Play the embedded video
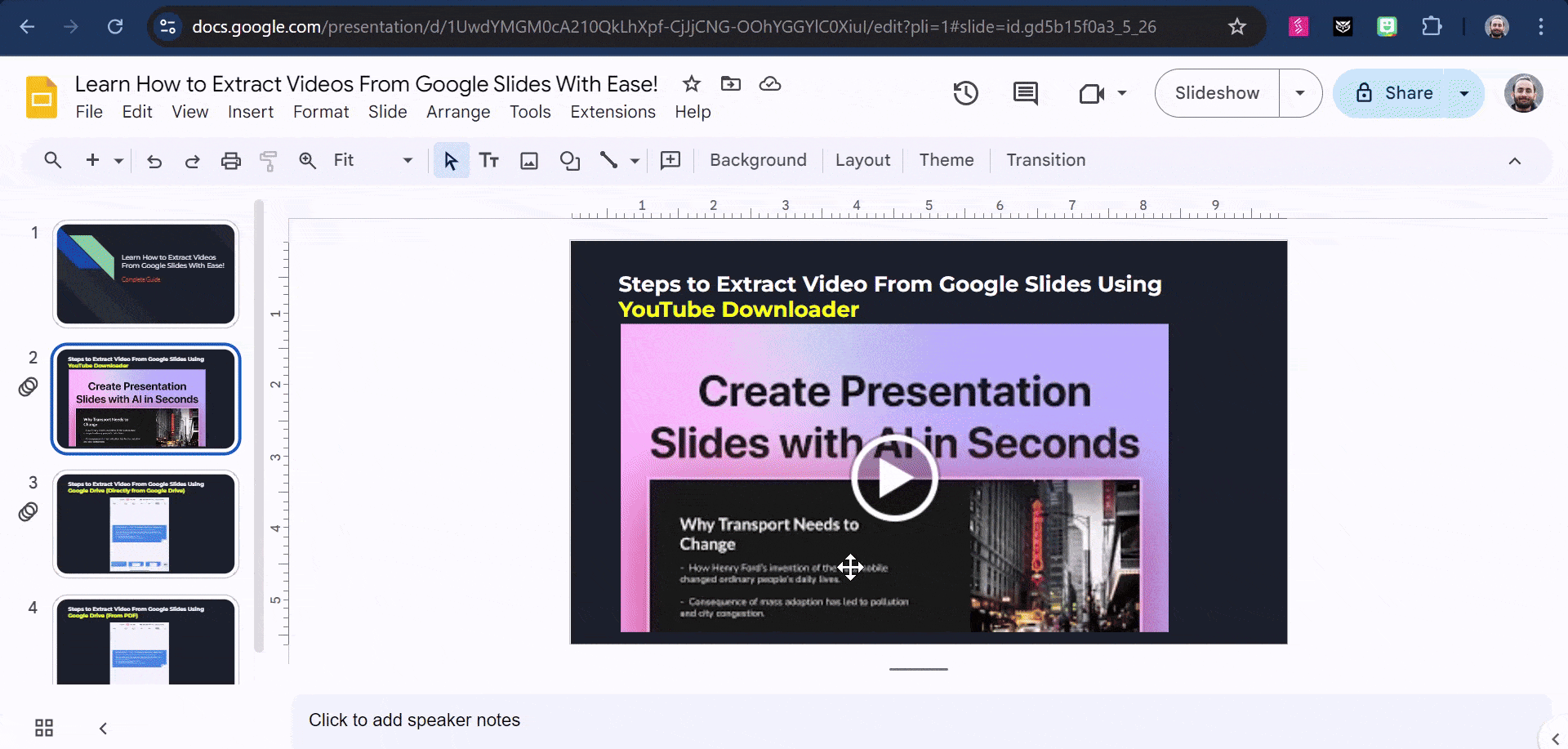Image resolution: width=1568 pixels, height=749 pixels. (894, 479)
